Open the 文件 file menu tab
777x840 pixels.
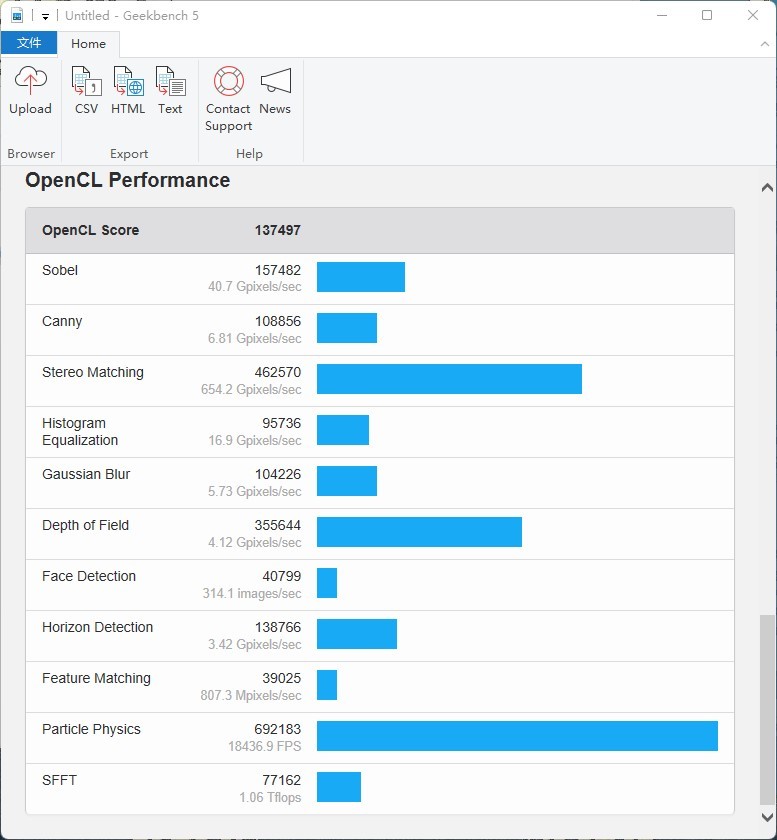click(x=29, y=43)
